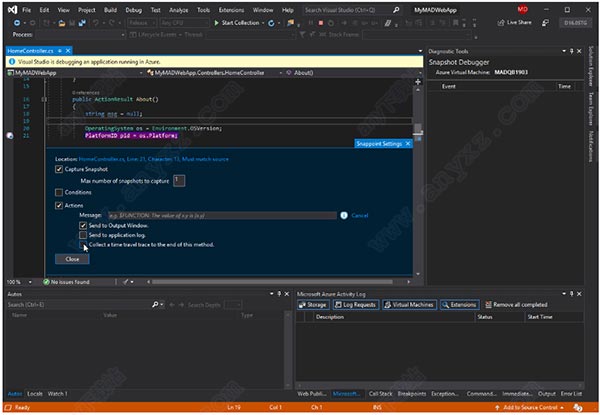Toggle the Storage filter button
This screenshot has width=600, height=415.
point(313,304)
